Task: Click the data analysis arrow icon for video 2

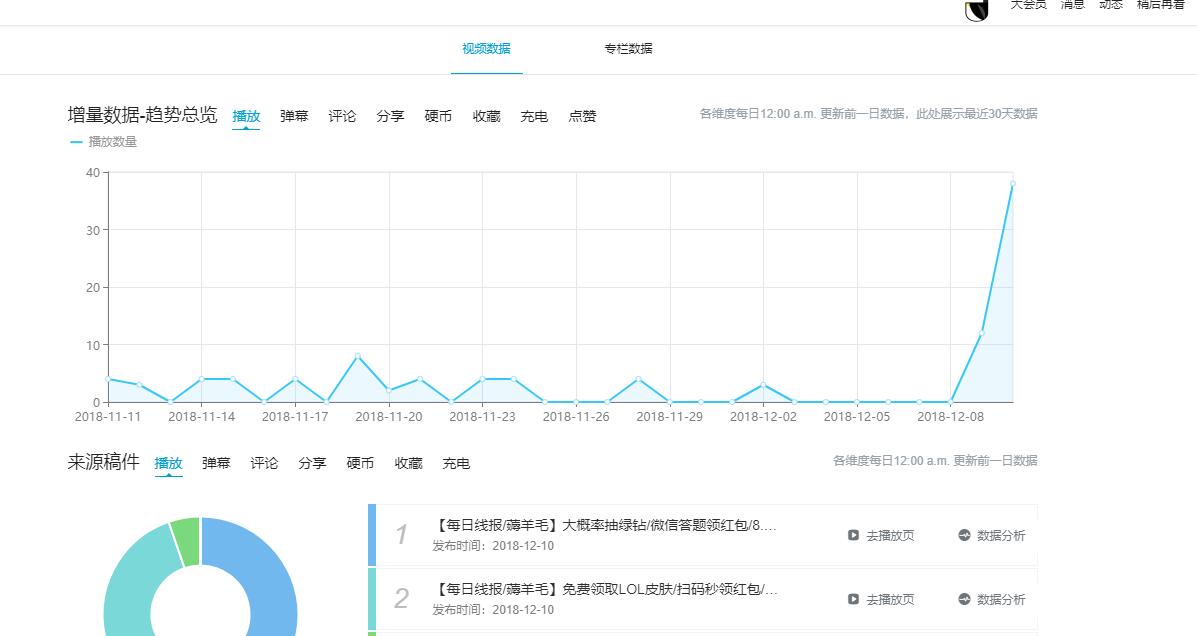Action: [964, 599]
